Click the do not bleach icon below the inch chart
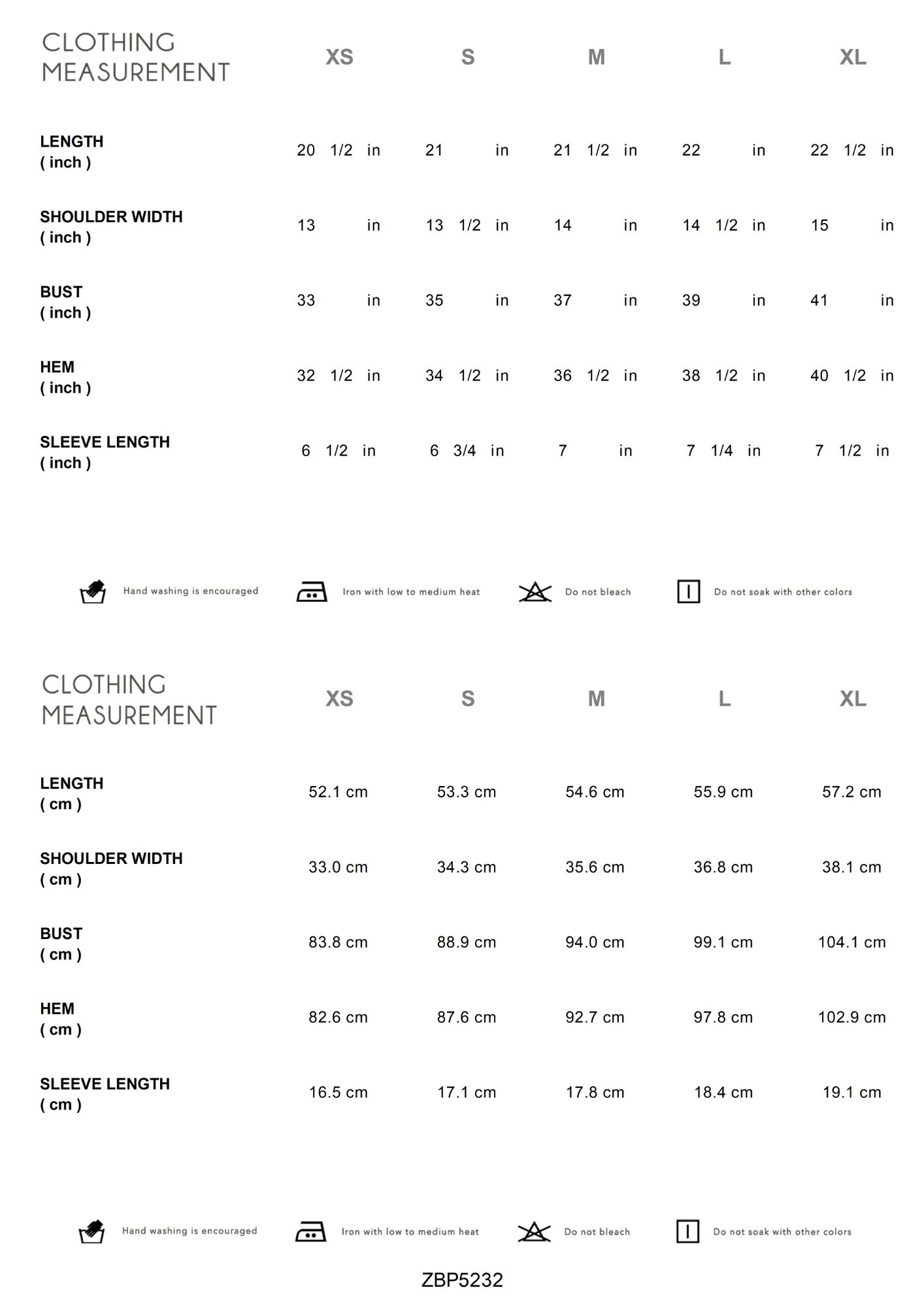Screen dimensions: 924x1307 point(535,592)
